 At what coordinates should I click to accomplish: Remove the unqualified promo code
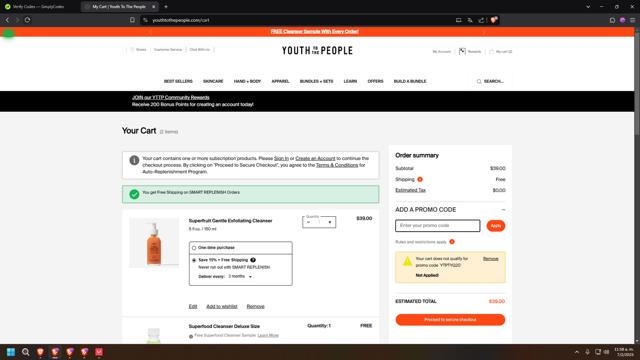(490, 259)
